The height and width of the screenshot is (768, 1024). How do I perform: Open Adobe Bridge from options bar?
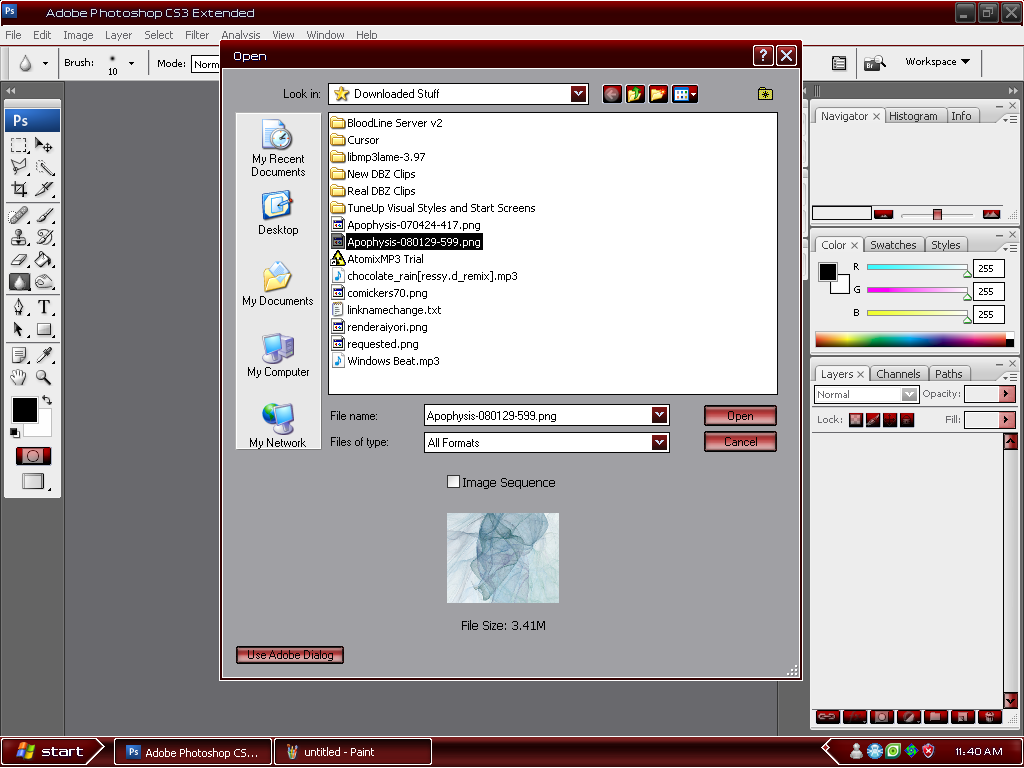pyautogui.click(x=874, y=63)
